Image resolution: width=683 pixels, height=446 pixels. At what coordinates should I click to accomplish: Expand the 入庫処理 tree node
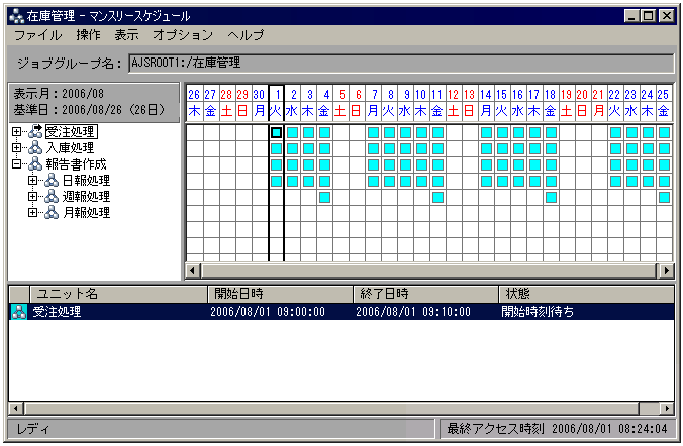click(x=17, y=148)
